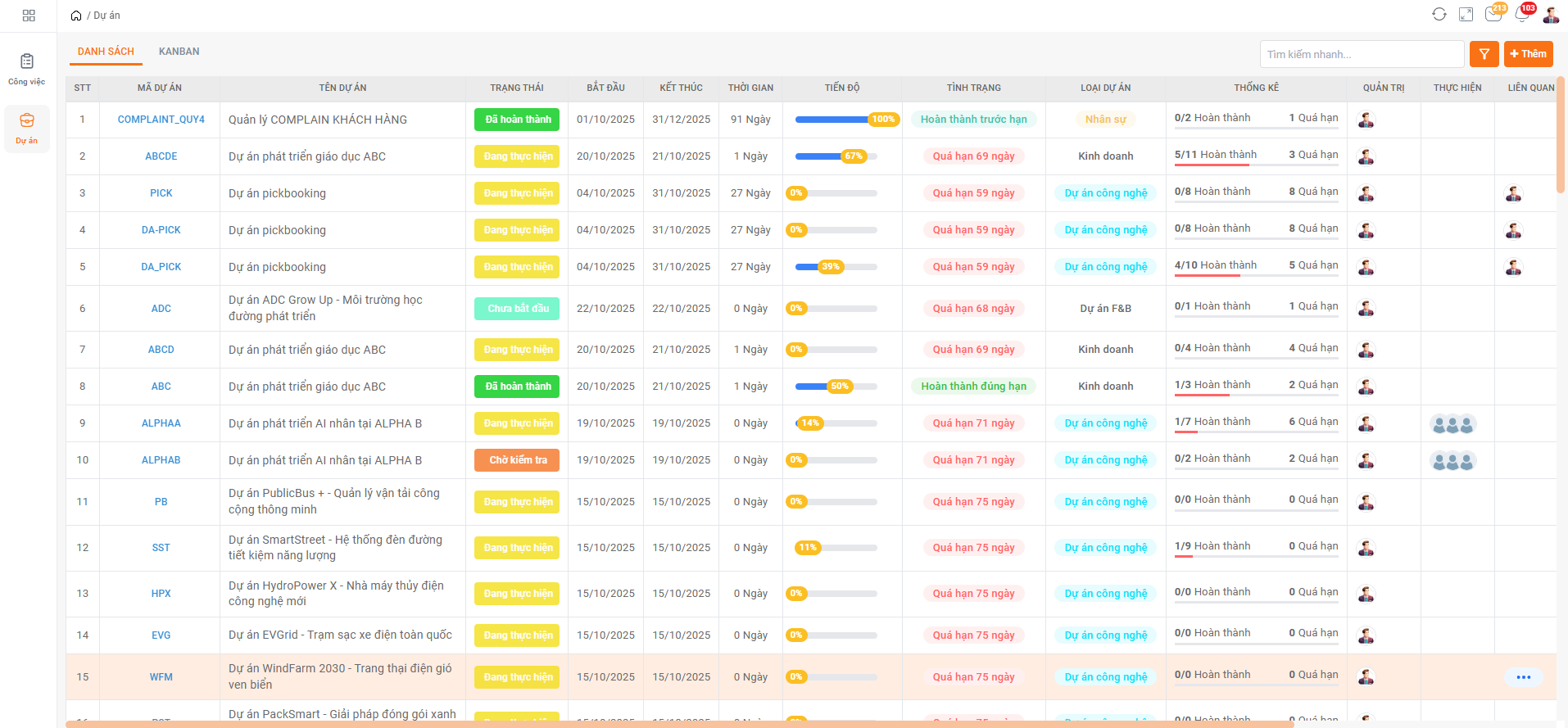Click the home icon in breadcrumb
The height and width of the screenshot is (728, 1568).
(76, 16)
